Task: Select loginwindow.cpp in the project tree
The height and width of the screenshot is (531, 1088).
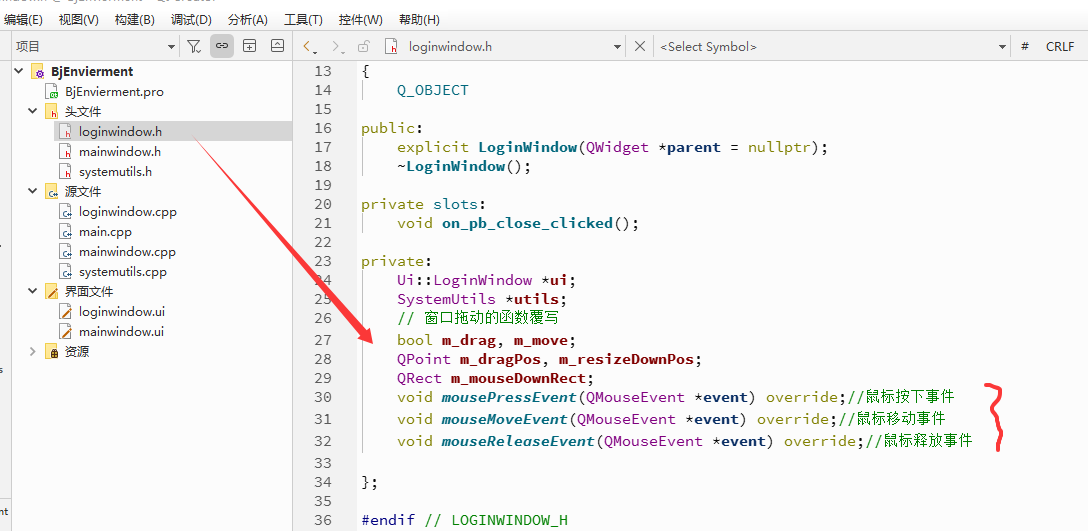Action: (128, 212)
